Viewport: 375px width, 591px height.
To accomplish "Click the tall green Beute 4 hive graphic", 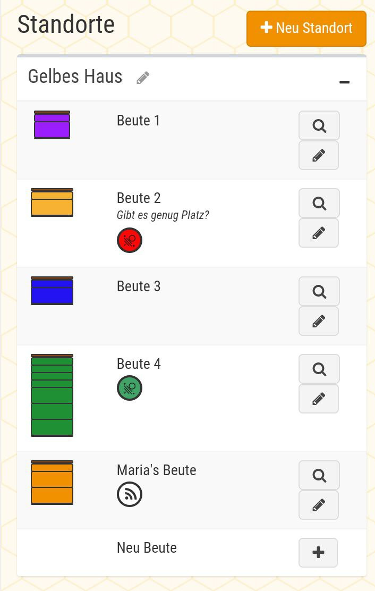I will (52, 395).
